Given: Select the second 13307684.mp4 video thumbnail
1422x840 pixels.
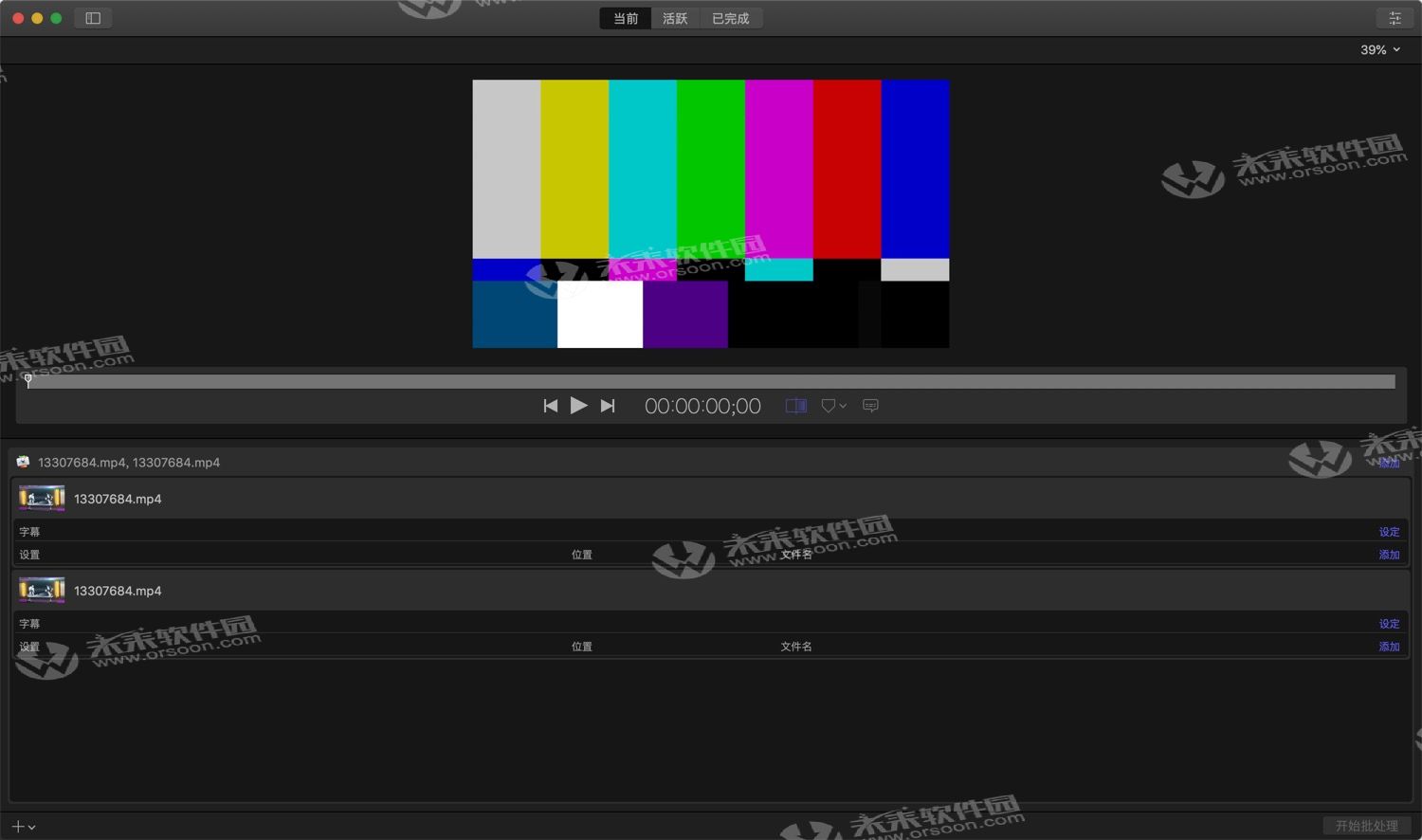Looking at the screenshot, I should click(x=41, y=590).
